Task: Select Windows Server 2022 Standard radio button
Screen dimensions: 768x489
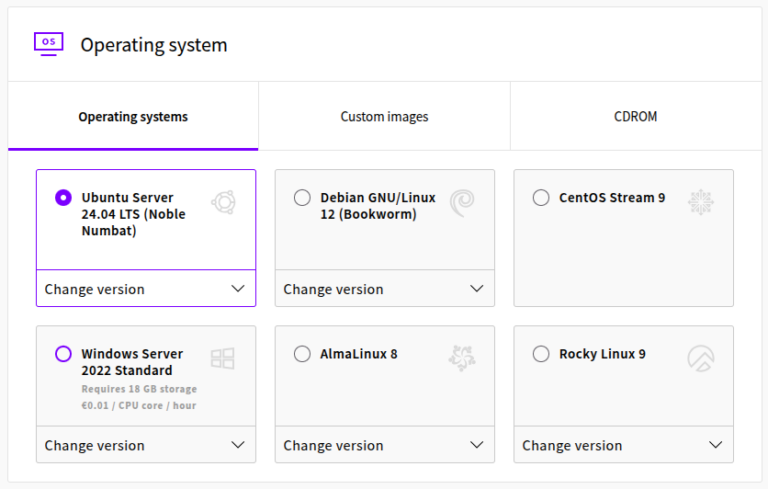Action: tap(64, 354)
